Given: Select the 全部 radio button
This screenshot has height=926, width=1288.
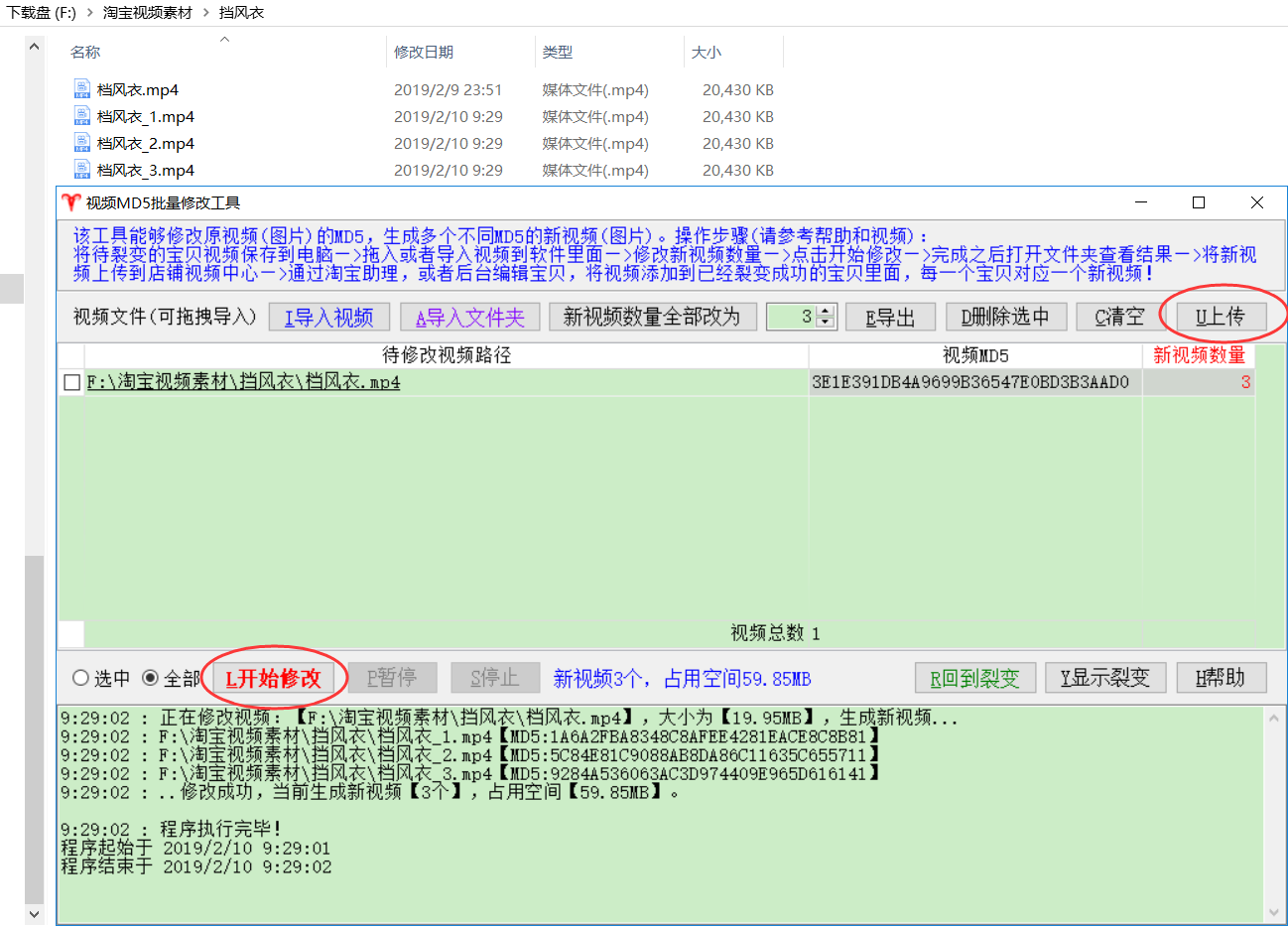Looking at the screenshot, I should tap(151, 678).
